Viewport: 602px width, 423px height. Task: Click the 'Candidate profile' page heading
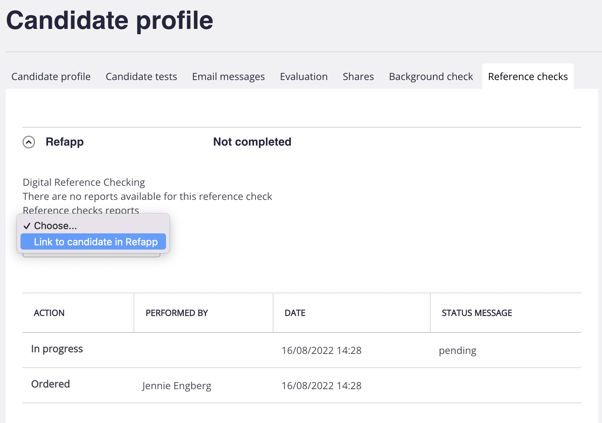(109, 20)
